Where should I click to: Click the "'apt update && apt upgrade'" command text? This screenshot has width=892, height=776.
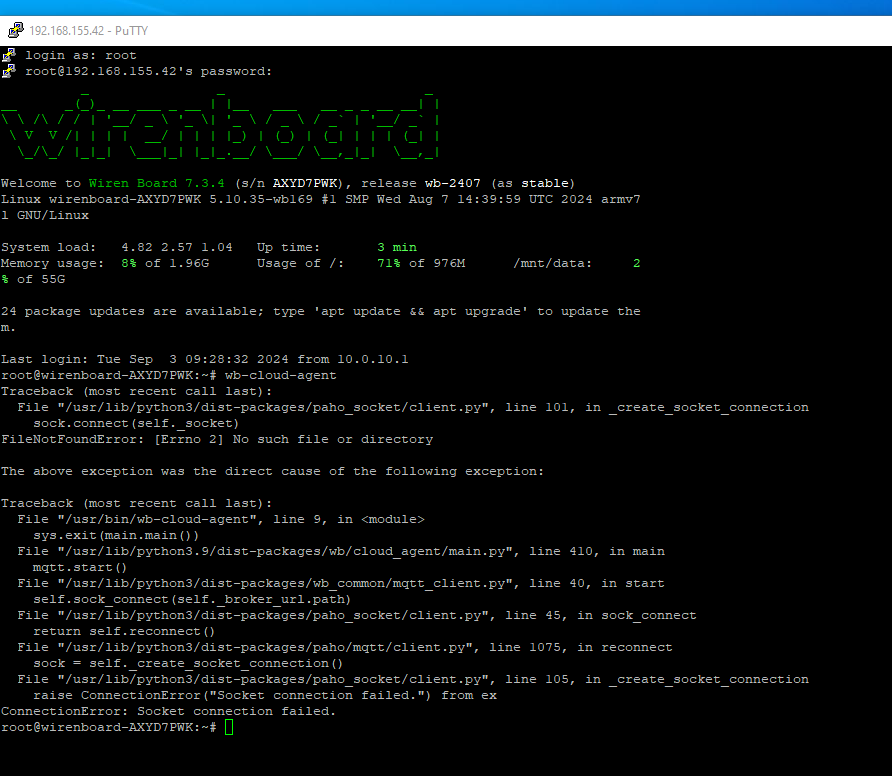coord(421,311)
